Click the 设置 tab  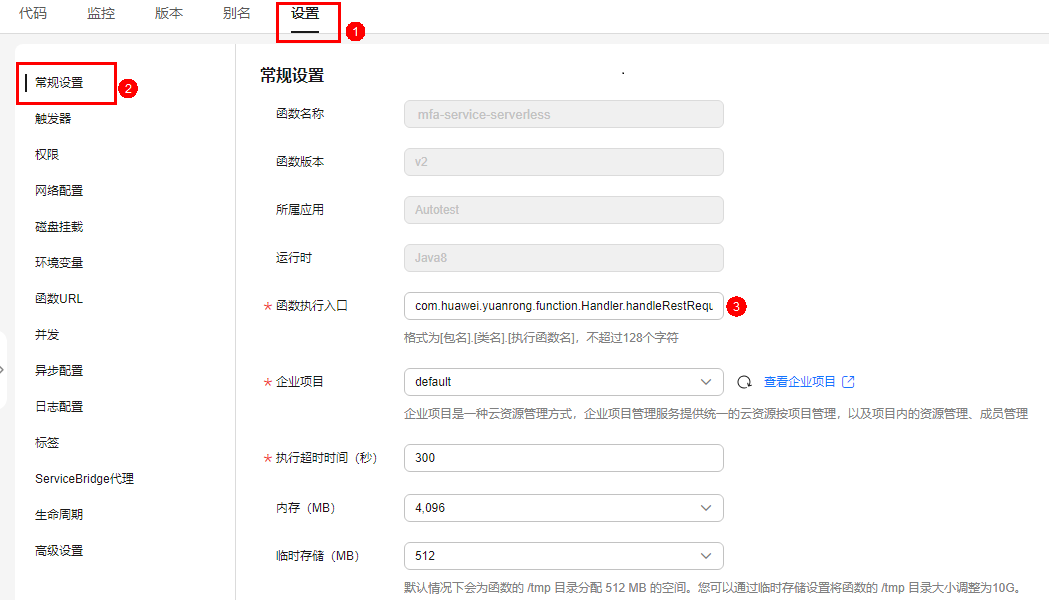305,14
